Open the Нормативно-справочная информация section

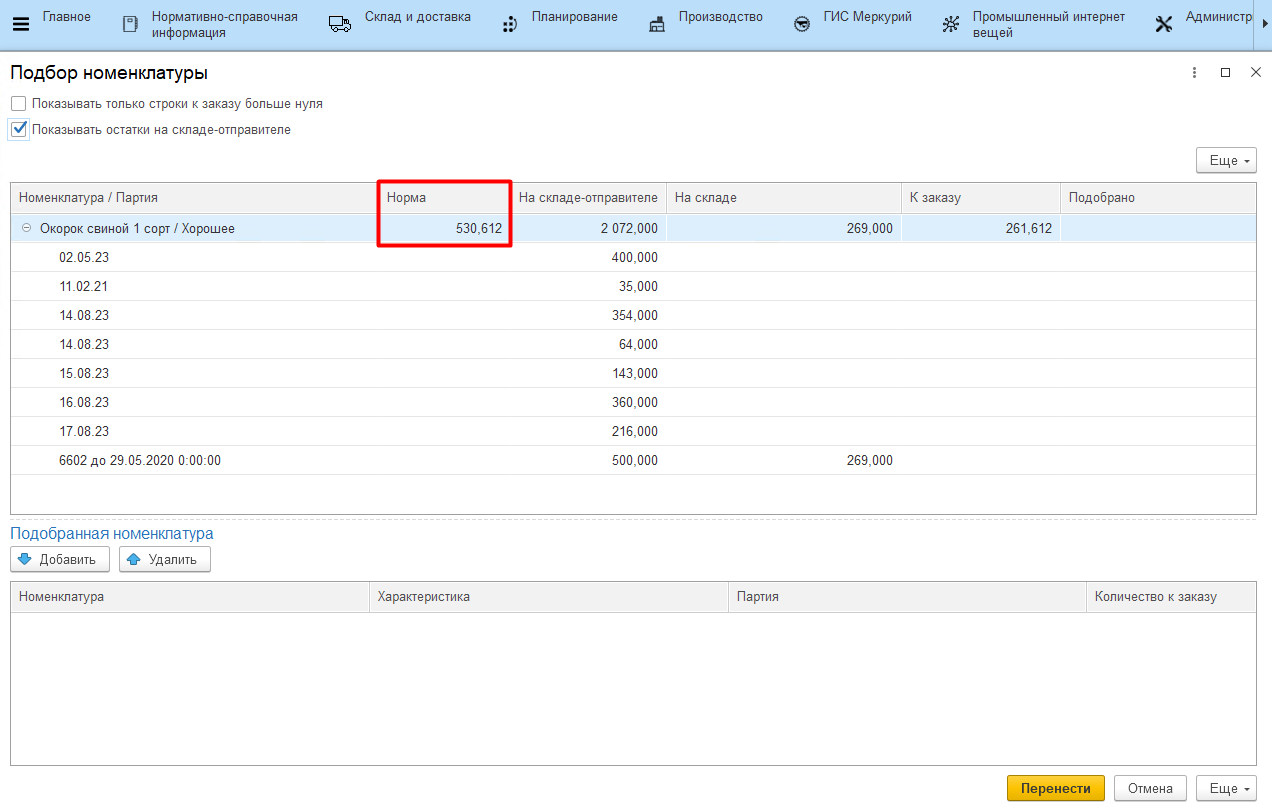coord(224,25)
